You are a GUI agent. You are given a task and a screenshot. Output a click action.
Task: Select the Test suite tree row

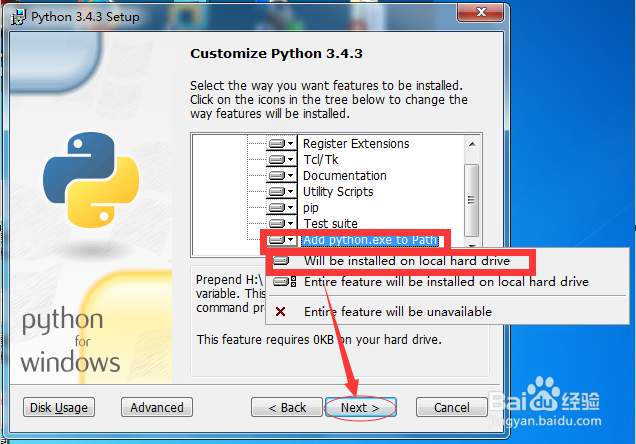point(331,223)
